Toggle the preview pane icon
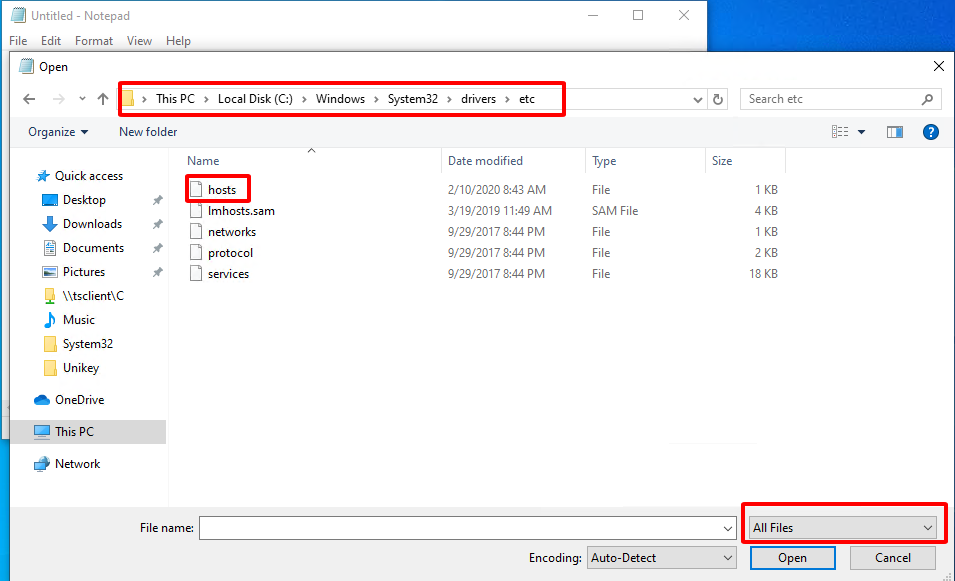 coord(895,132)
